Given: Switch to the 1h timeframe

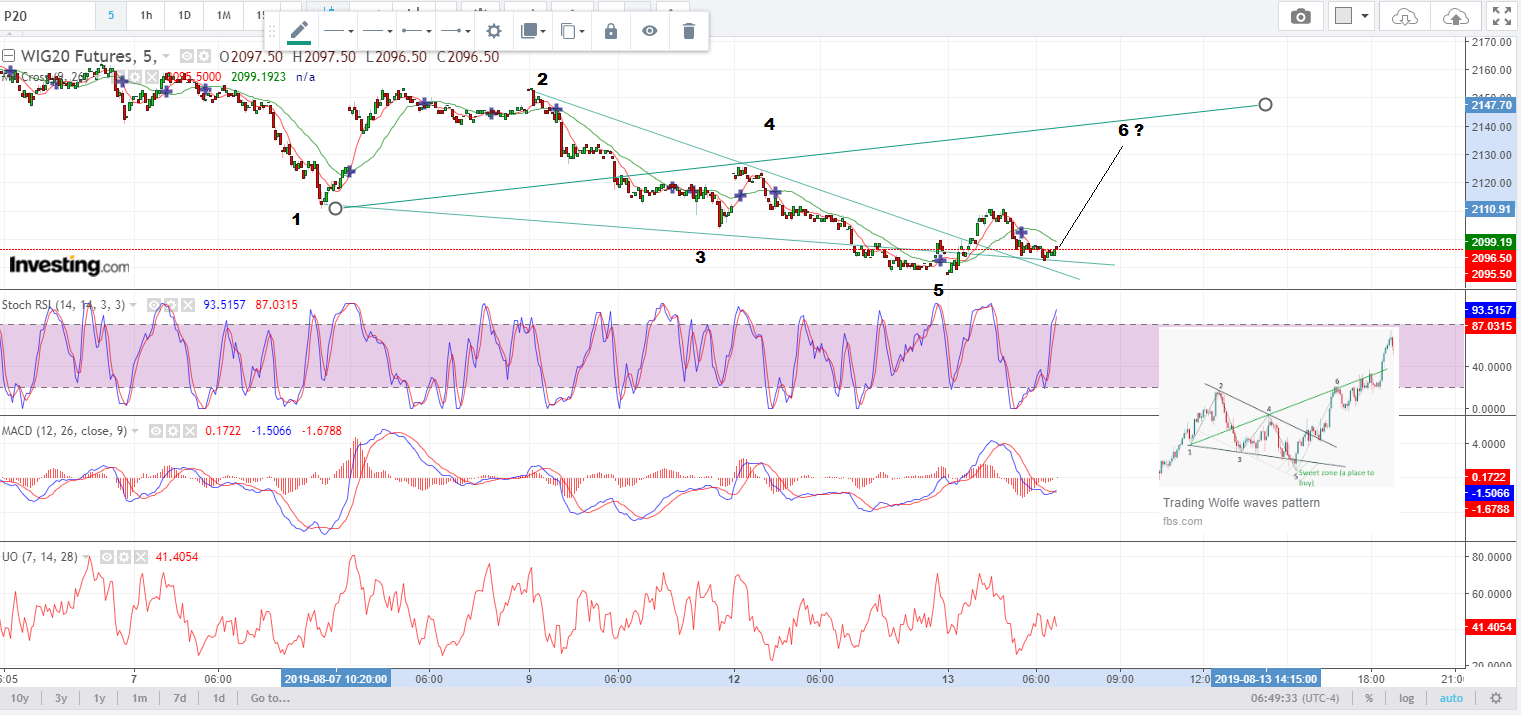Looking at the screenshot, I should coord(146,16).
